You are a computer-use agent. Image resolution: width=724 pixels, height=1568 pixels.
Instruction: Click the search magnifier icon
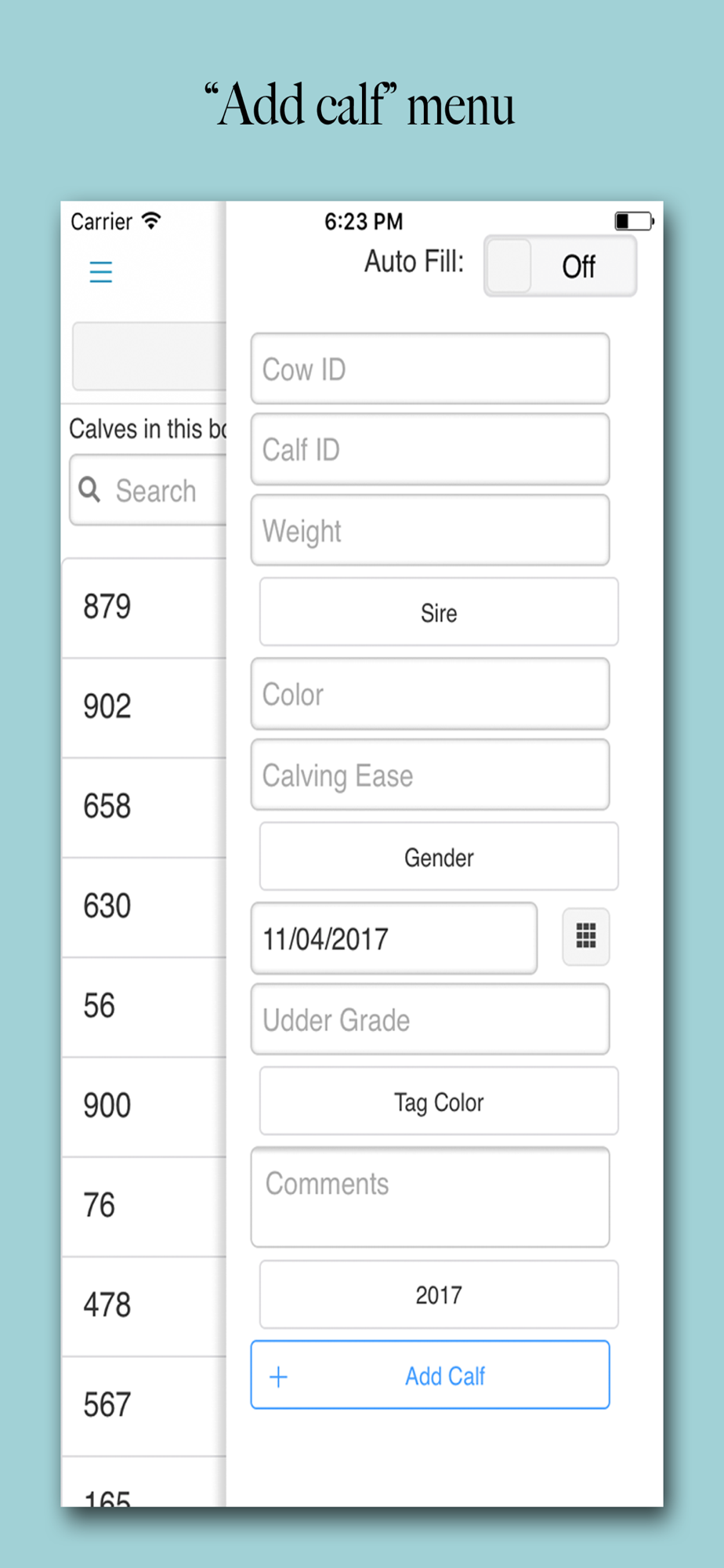tap(90, 490)
